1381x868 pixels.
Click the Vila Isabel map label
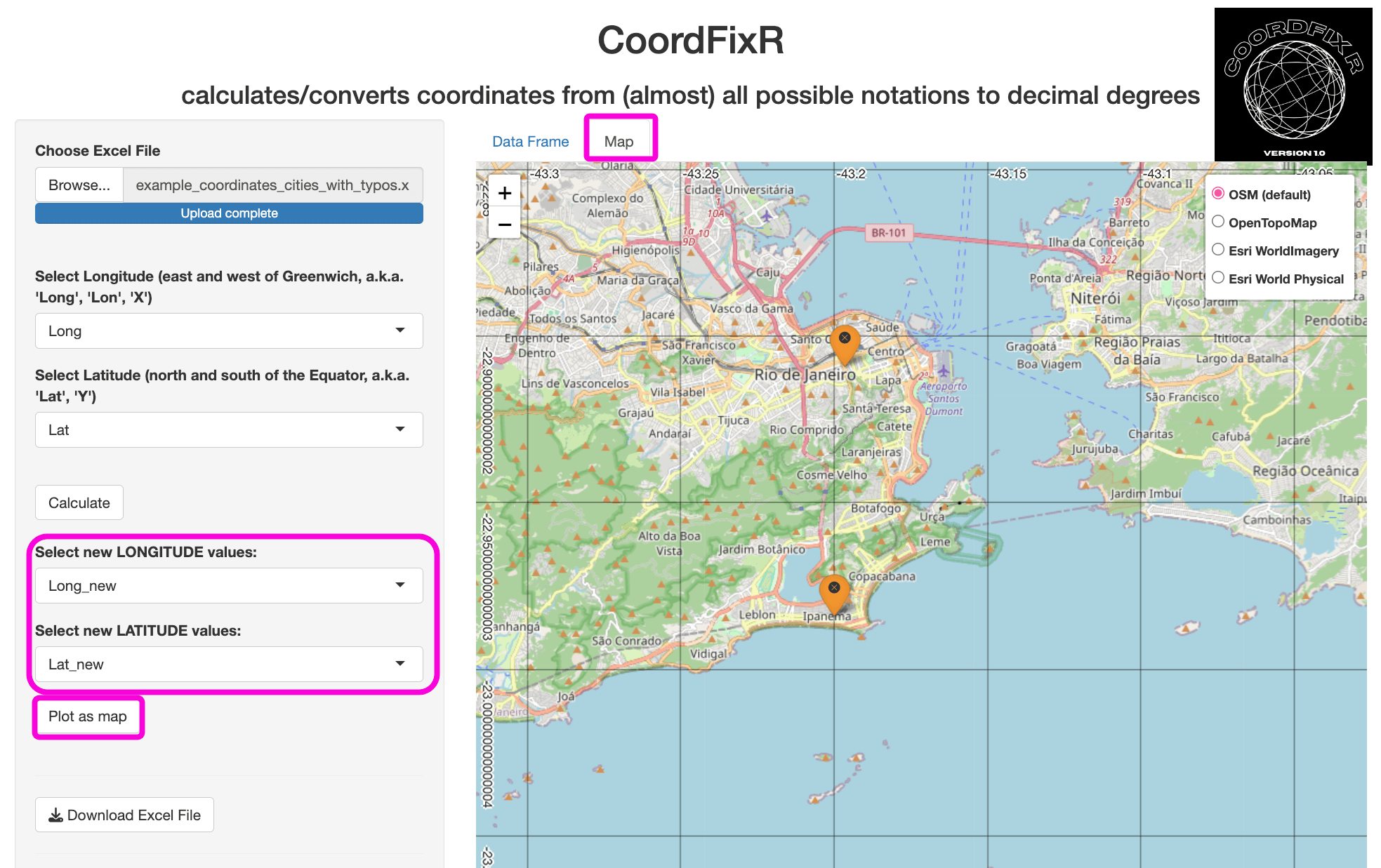(x=678, y=392)
